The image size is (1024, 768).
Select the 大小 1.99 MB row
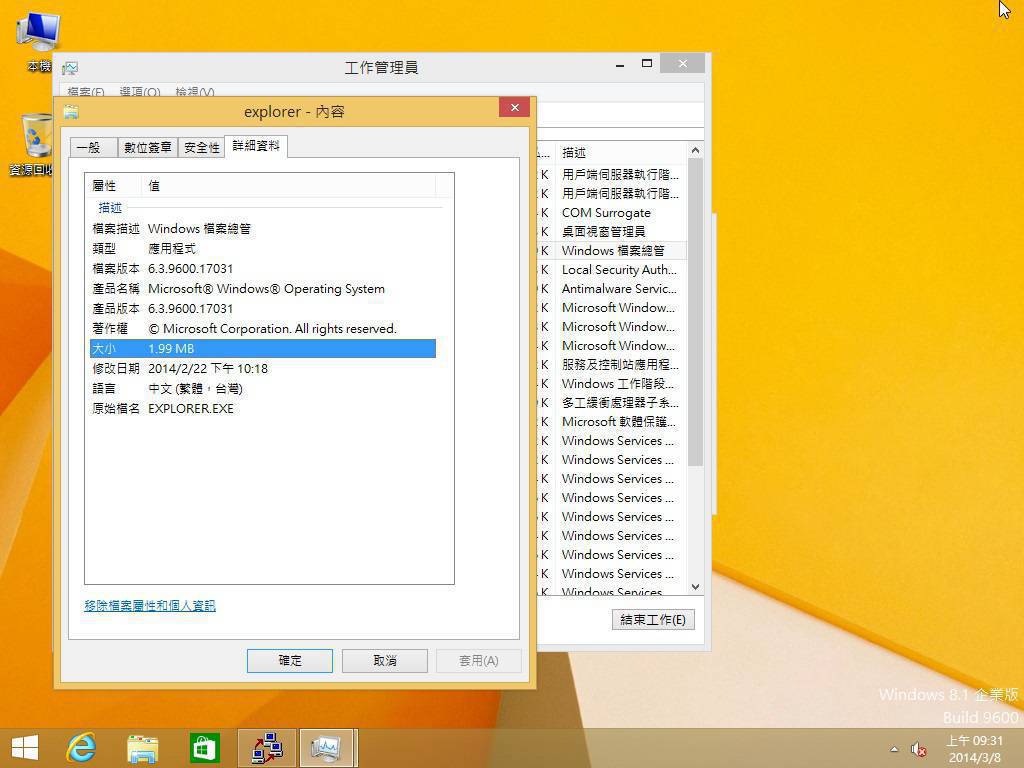[x=263, y=349]
